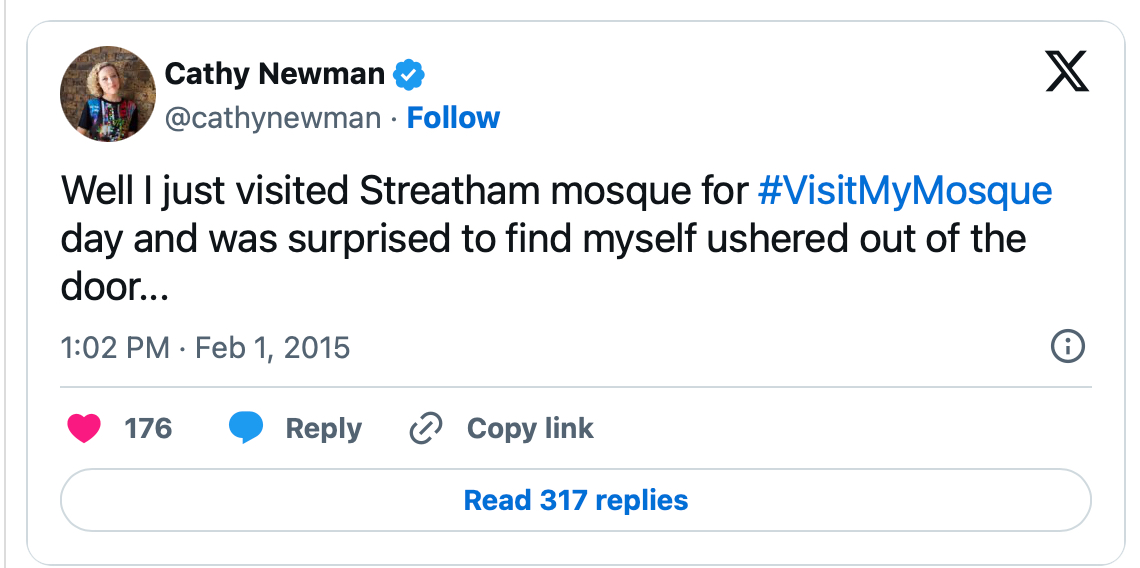The image size is (1140, 568).
Task: Open the X logo in the corner
Action: (x=1067, y=72)
